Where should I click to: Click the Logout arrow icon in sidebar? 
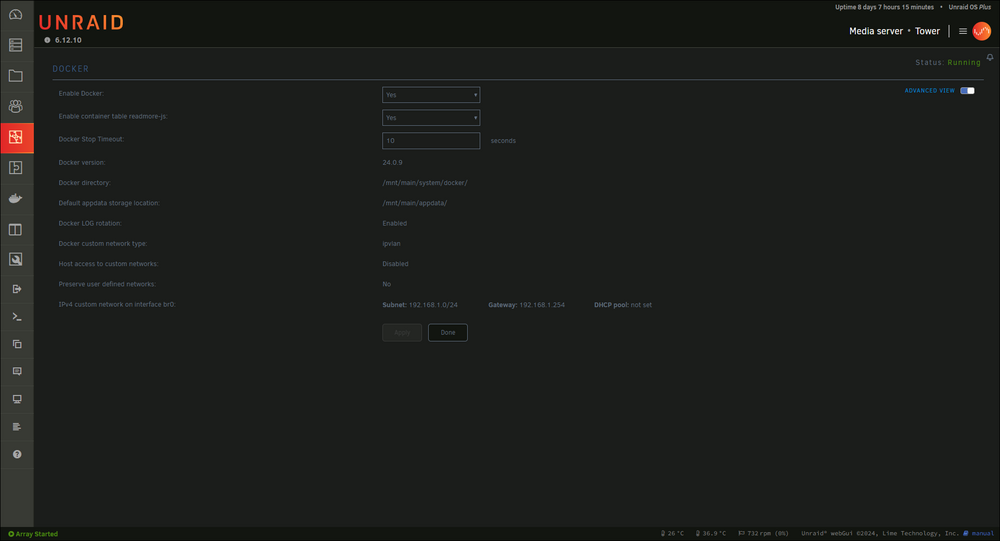coord(17,289)
